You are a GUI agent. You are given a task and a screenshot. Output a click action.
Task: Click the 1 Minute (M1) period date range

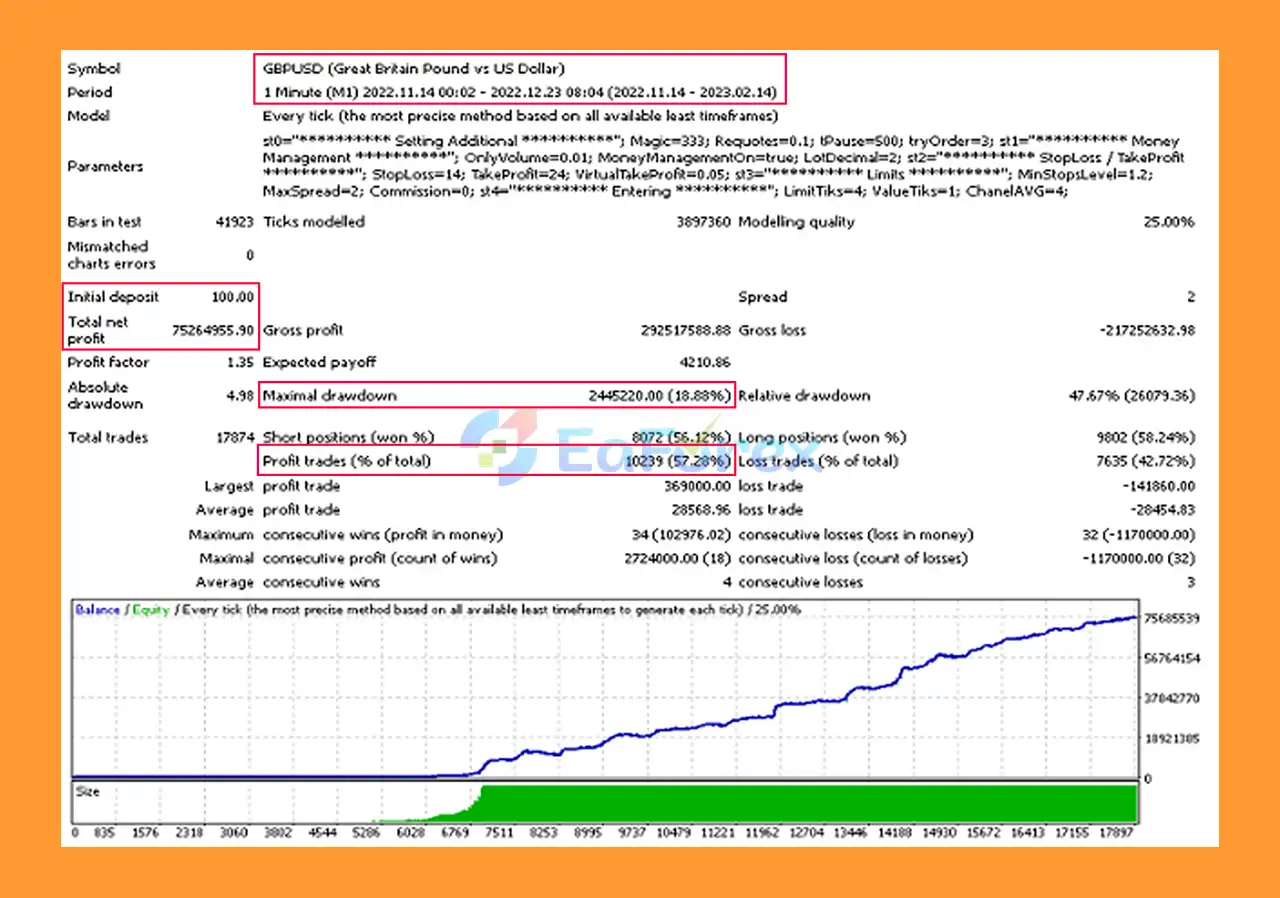click(x=519, y=92)
